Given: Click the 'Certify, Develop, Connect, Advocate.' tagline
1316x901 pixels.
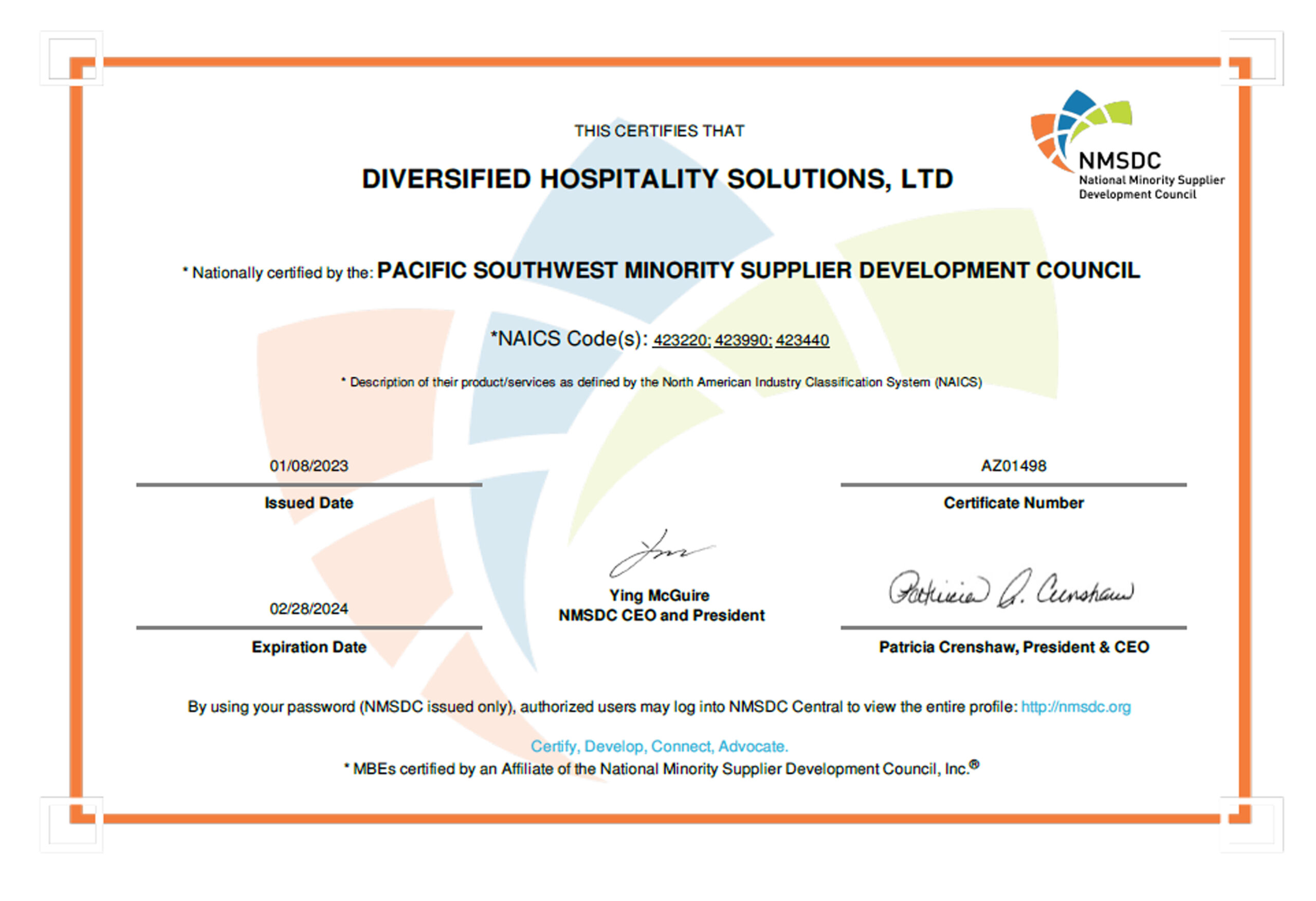Looking at the screenshot, I should coord(659,746).
